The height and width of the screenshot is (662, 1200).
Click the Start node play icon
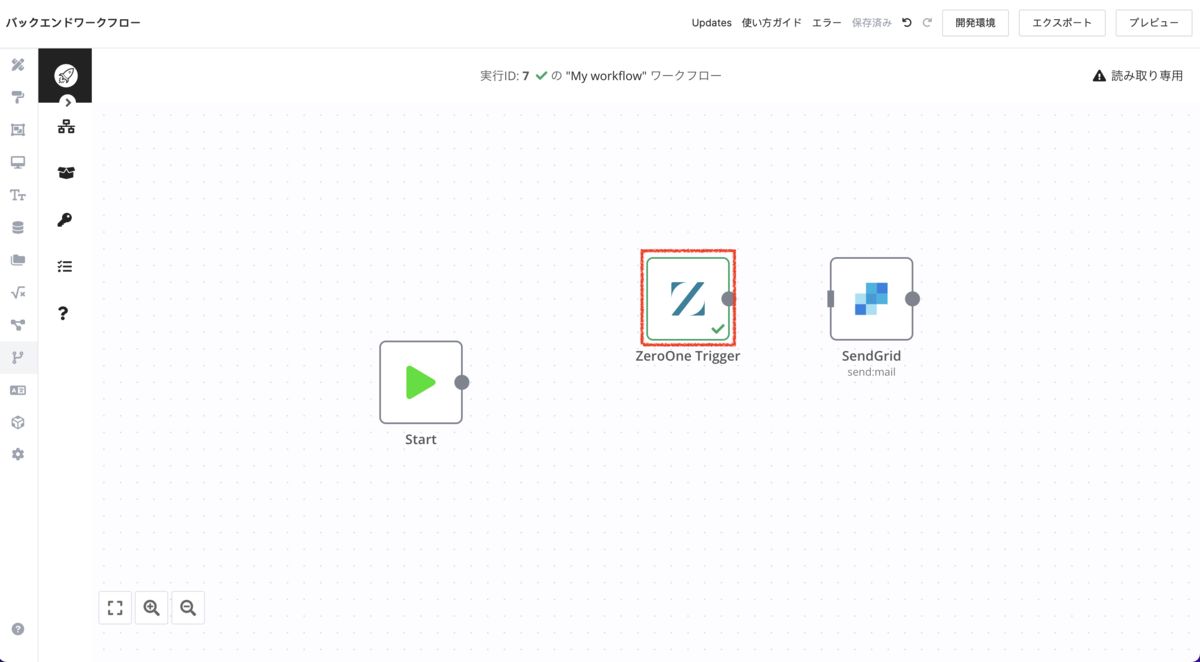point(421,382)
